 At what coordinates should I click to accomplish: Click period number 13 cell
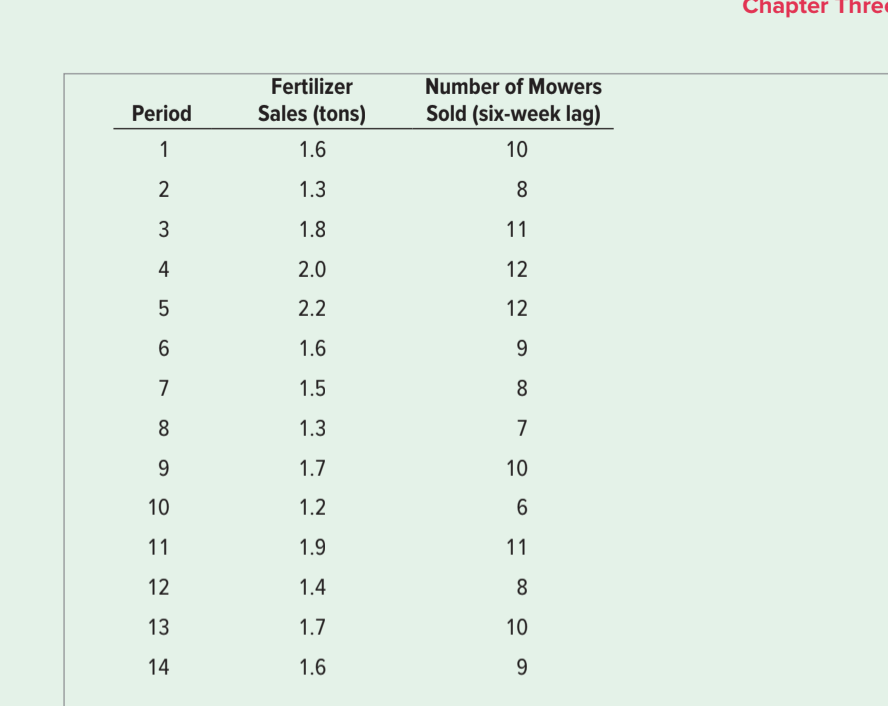pyautogui.click(x=159, y=628)
